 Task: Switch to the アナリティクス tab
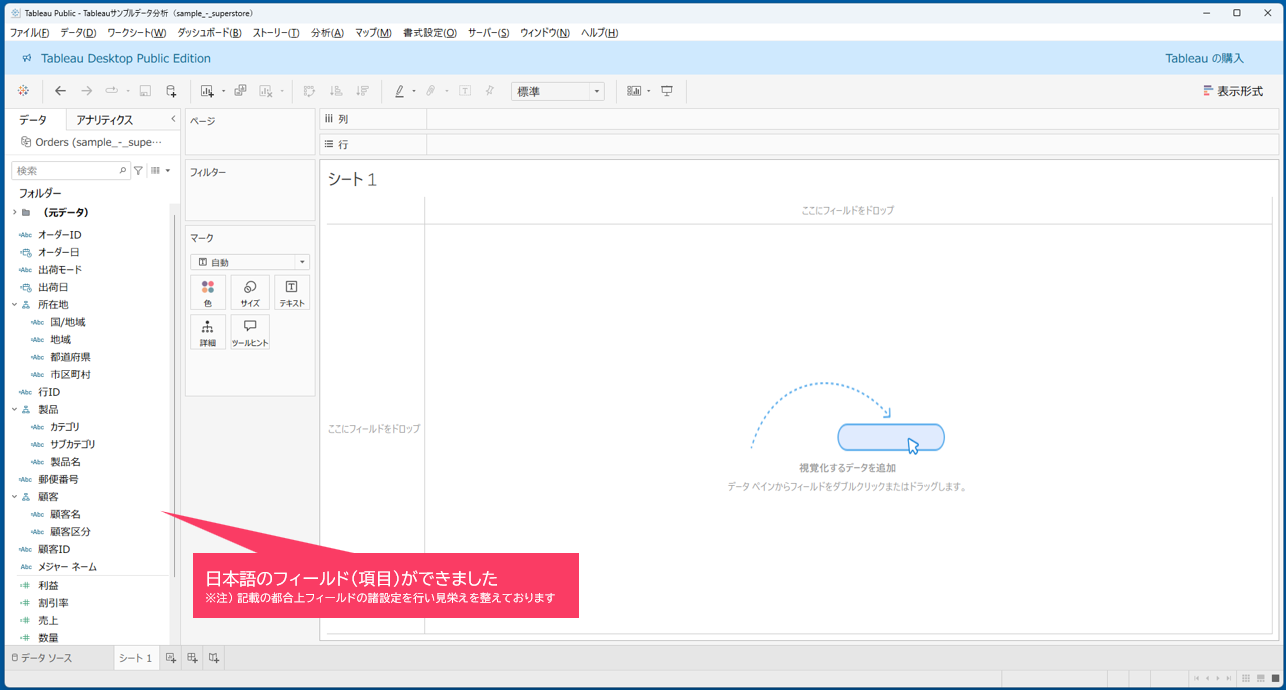click(105, 120)
